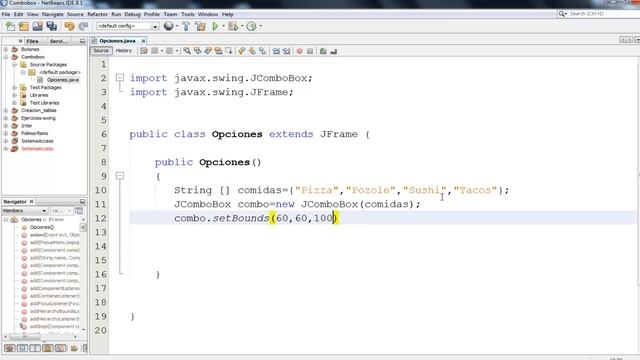
Task: Open the Tools menu
Action: [x=188, y=14]
